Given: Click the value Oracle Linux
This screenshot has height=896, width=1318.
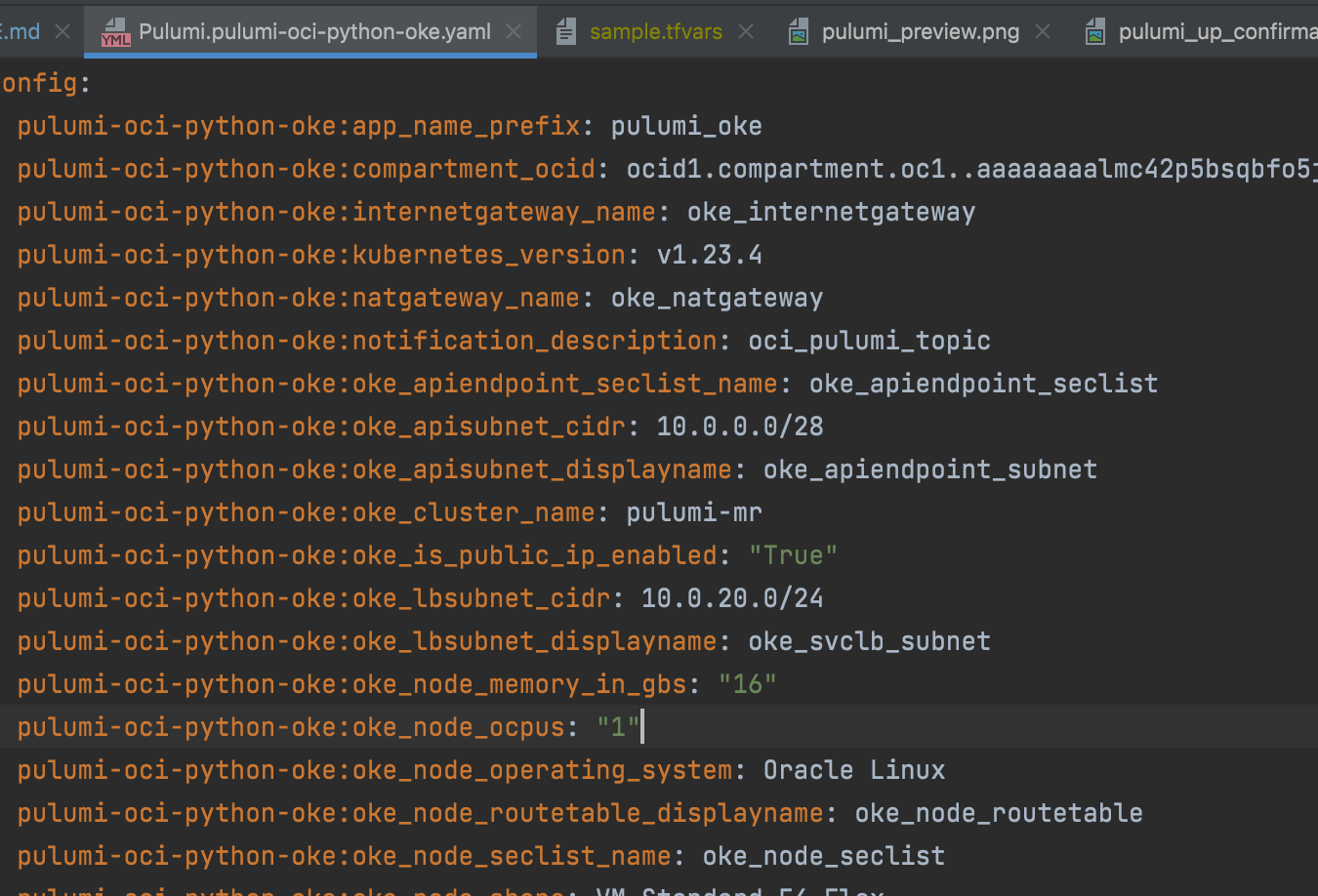Looking at the screenshot, I should pyautogui.click(x=854, y=770).
